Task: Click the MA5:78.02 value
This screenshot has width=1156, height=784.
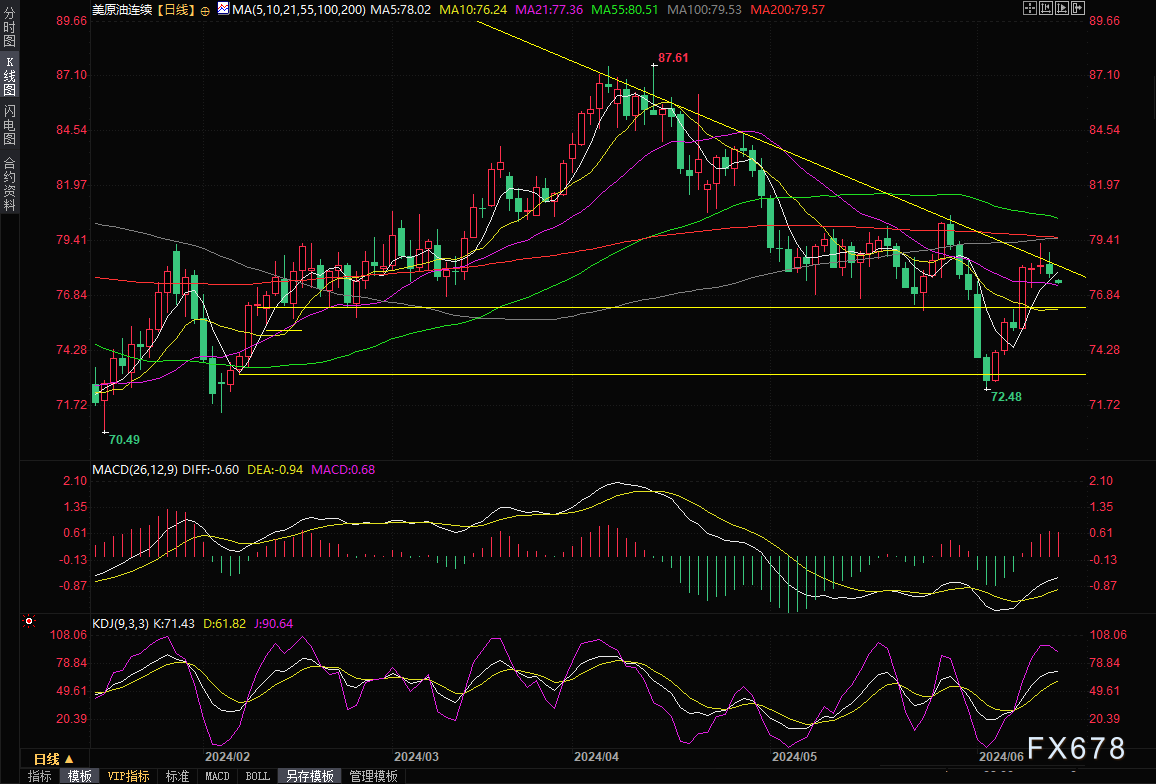Action: pyautogui.click(x=400, y=10)
